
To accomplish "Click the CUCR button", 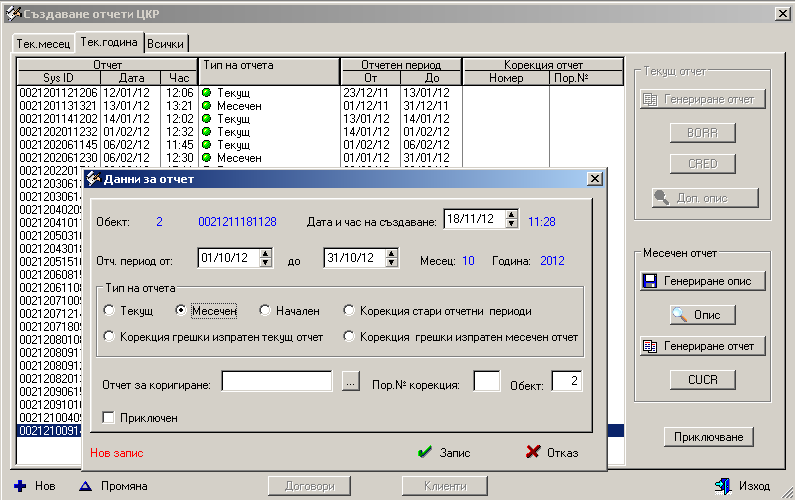I will [703, 380].
